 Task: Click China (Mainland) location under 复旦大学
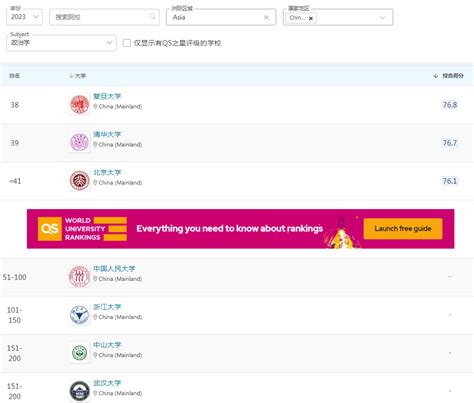click(x=118, y=107)
